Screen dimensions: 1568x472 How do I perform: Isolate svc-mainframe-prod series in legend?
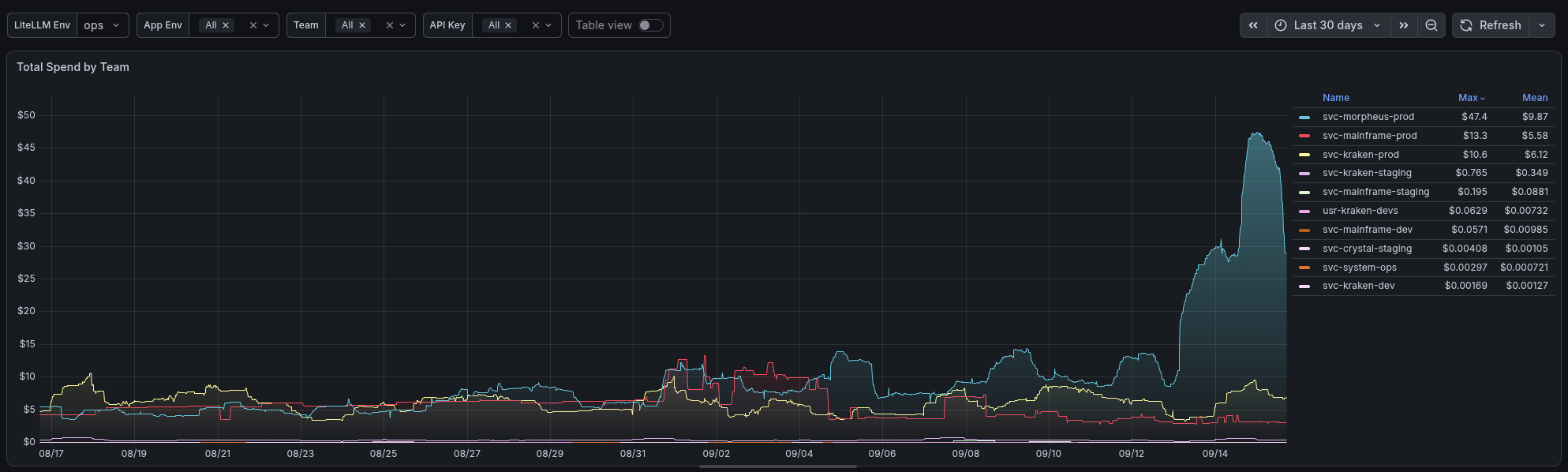click(1370, 136)
